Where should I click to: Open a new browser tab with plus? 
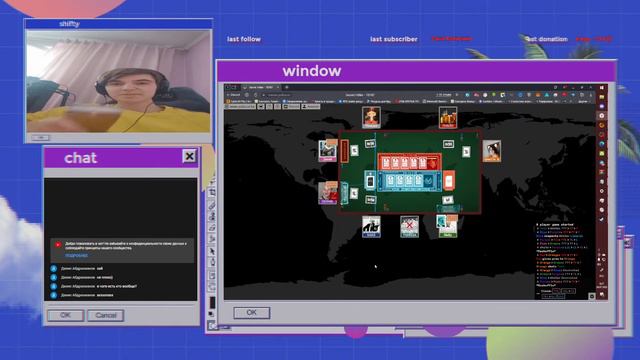point(287,87)
